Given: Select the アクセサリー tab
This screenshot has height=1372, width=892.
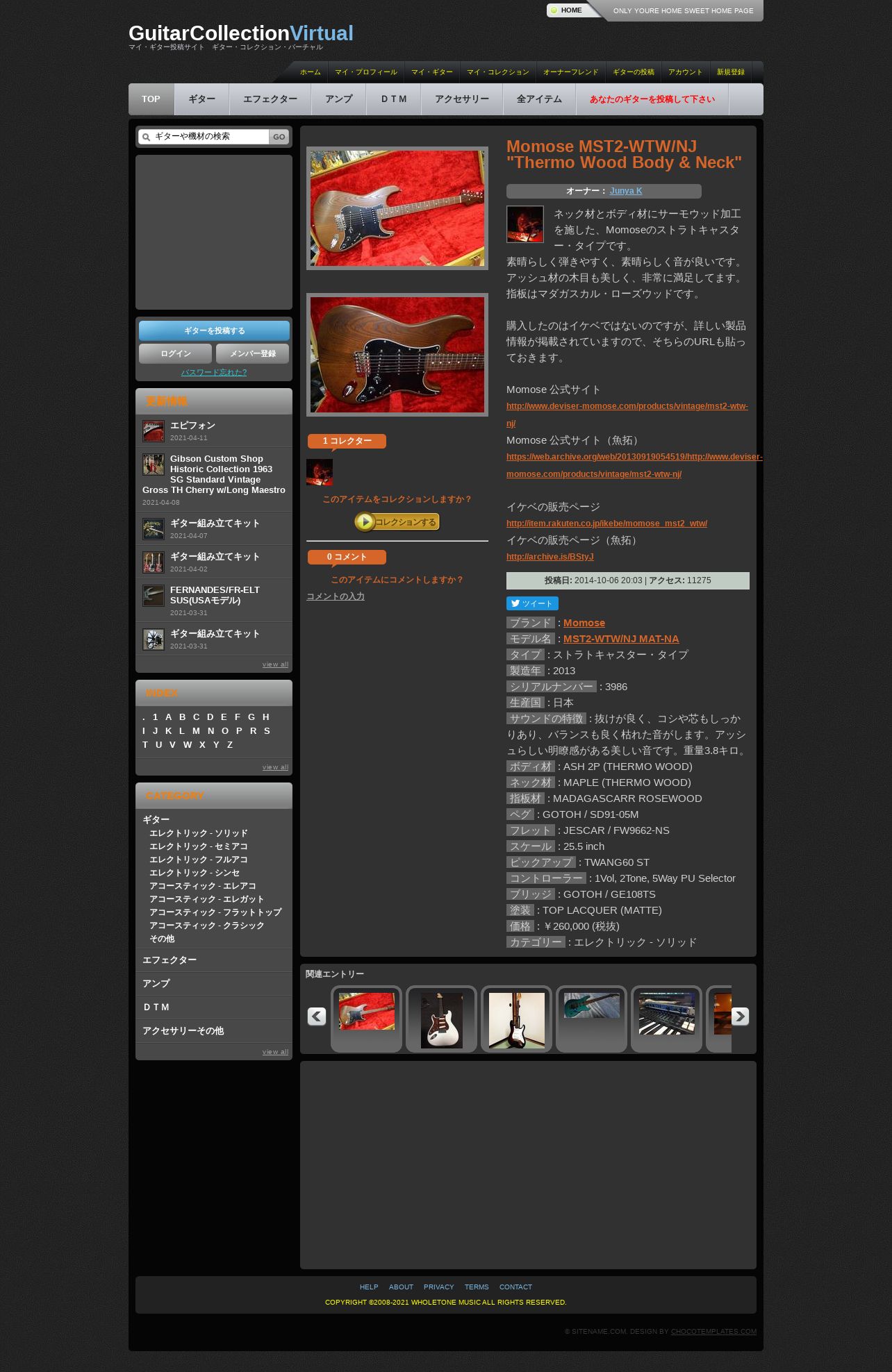Looking at the screenshot, I should 462,99.
